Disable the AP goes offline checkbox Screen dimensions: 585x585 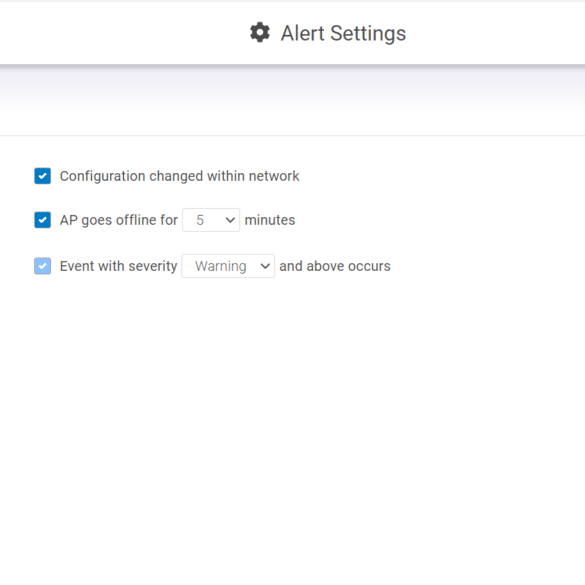tap(43, 220)
